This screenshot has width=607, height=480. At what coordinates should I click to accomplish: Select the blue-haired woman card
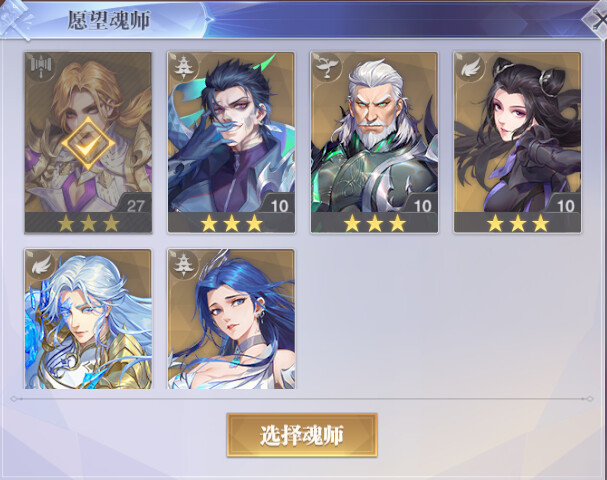coord(231,319)
